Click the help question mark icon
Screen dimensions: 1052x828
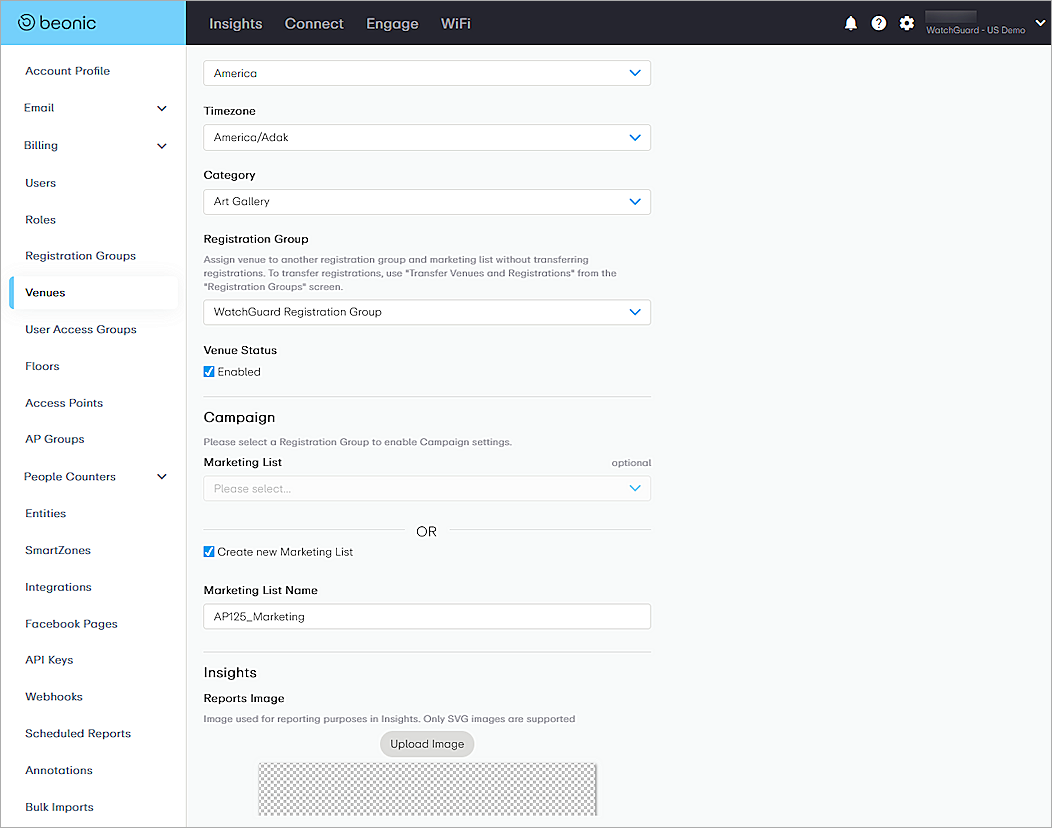tap(879, 22)
